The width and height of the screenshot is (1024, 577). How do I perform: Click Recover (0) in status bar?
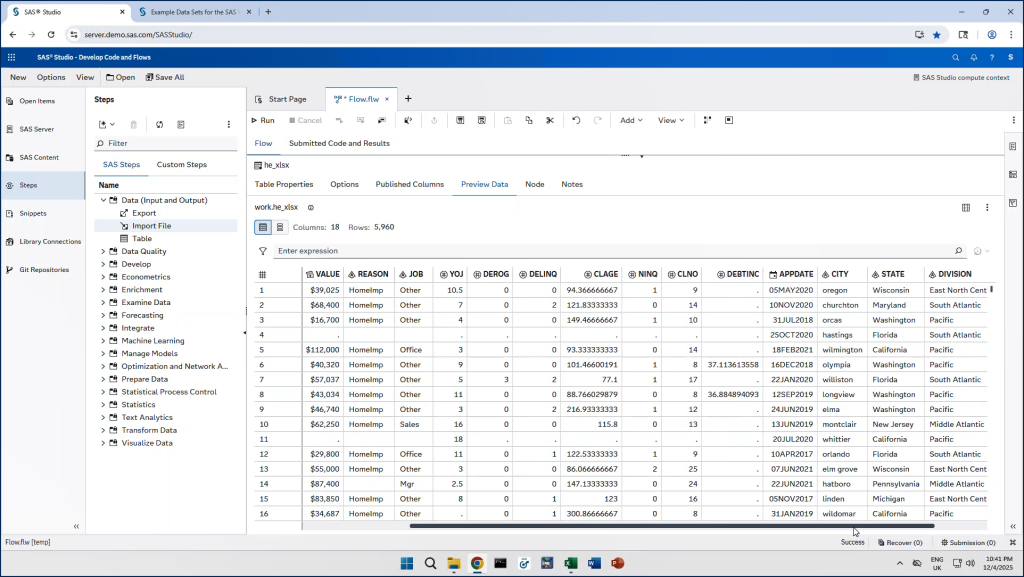point(900,542)
